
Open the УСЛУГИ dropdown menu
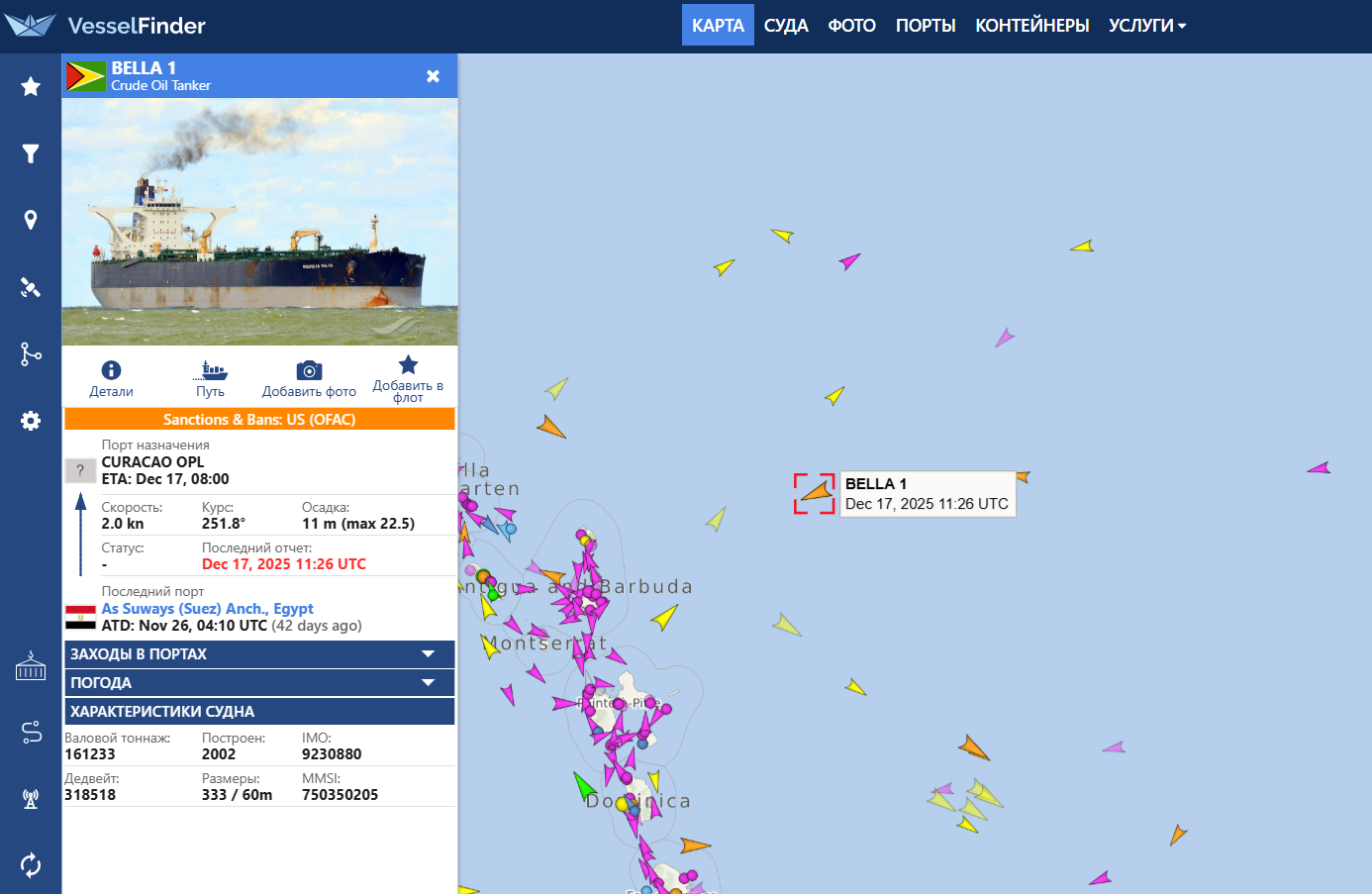point(1146,26)
